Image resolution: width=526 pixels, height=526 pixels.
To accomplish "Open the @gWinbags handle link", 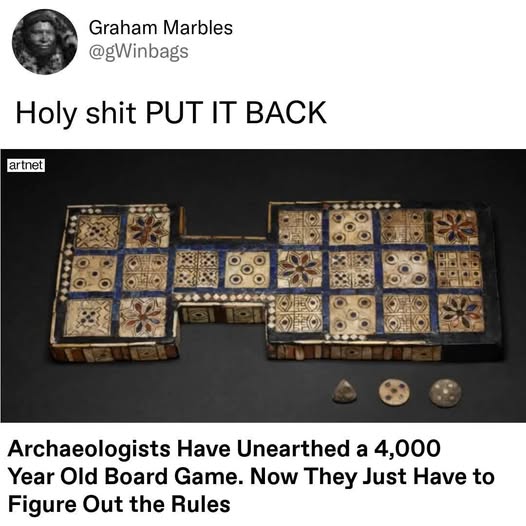I will (x=139, y=52).
